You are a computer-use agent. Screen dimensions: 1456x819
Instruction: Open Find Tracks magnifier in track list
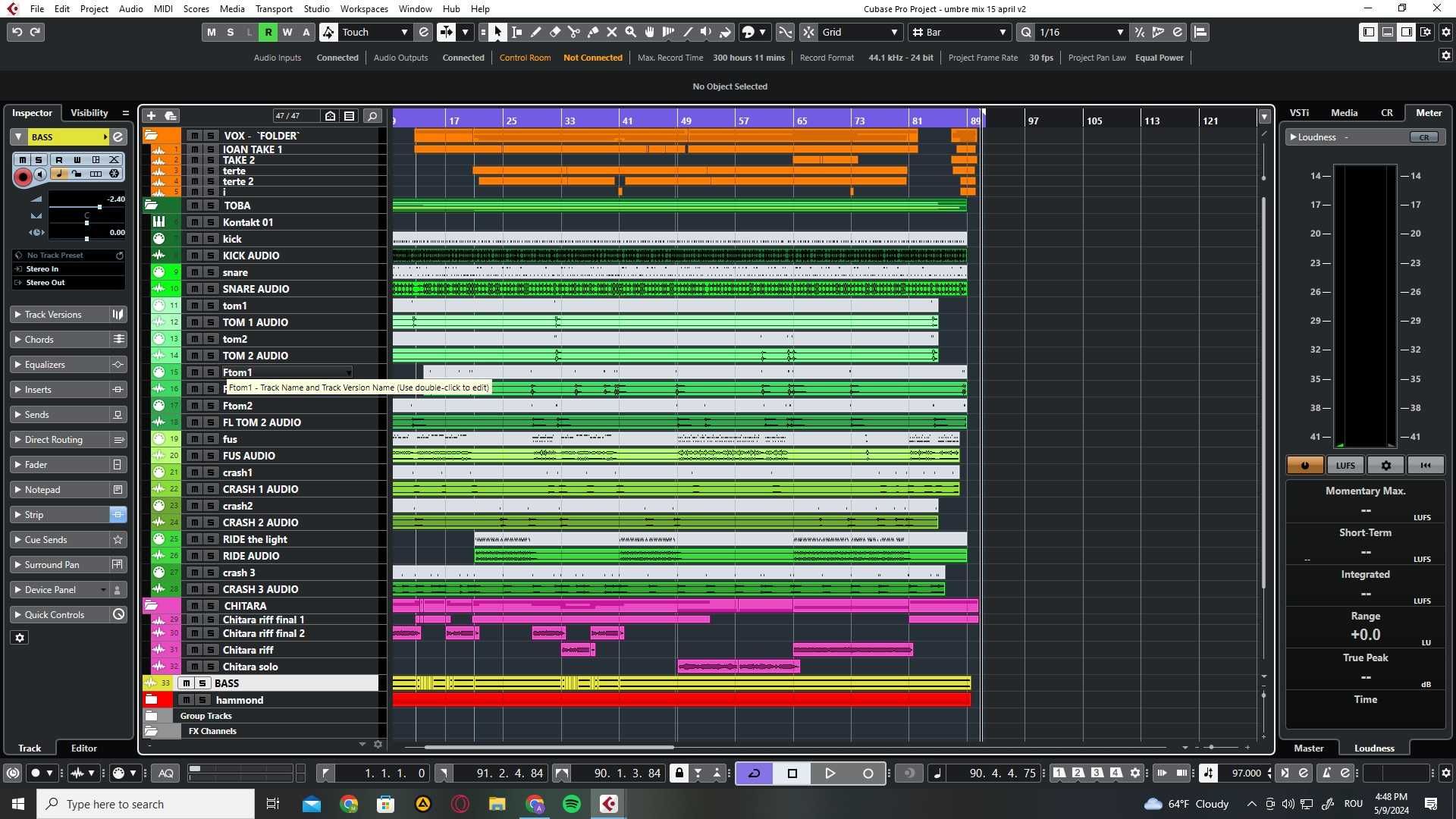click(372, 115)
